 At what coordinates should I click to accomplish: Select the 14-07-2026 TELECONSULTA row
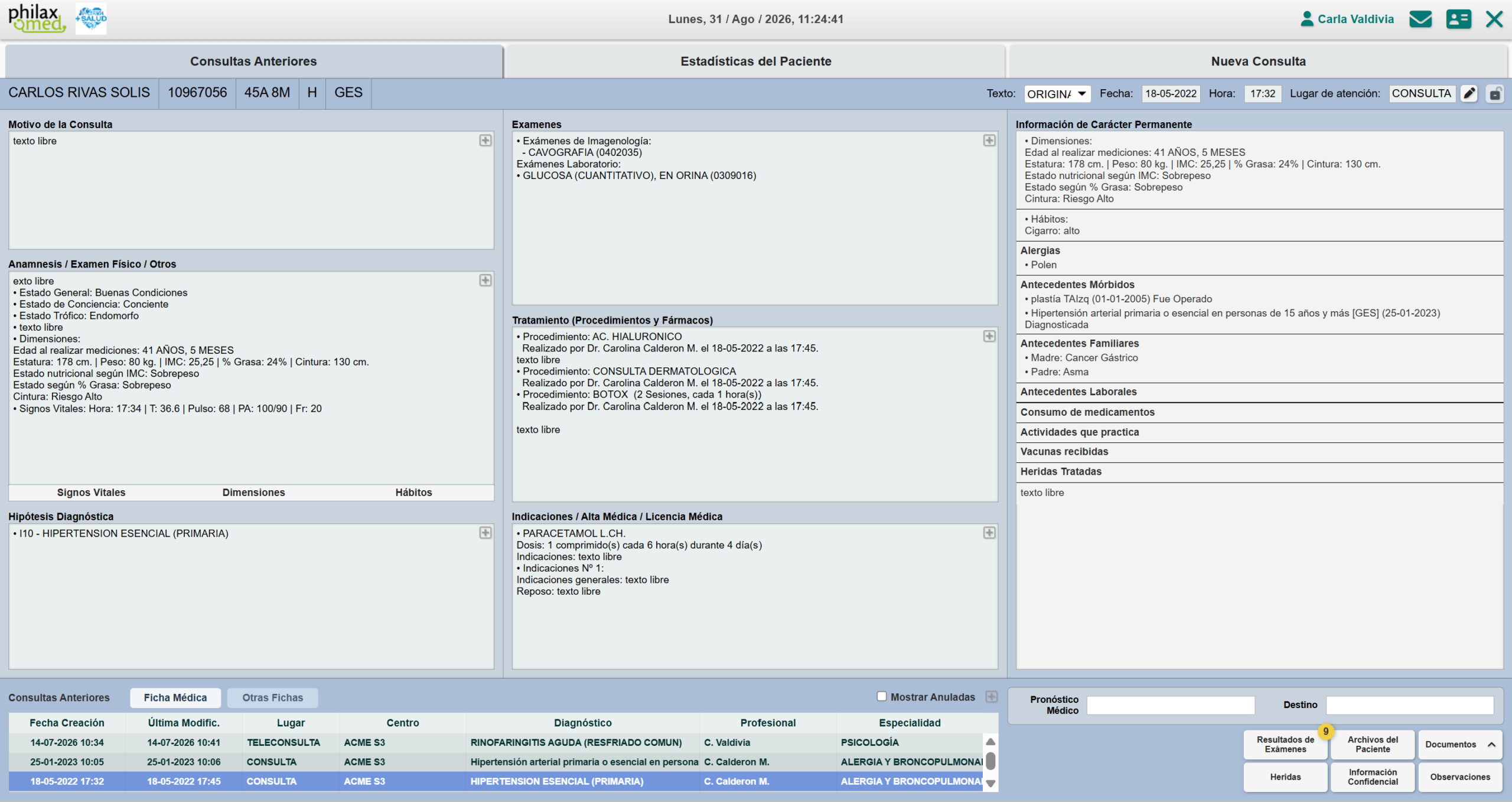(496, 742)
